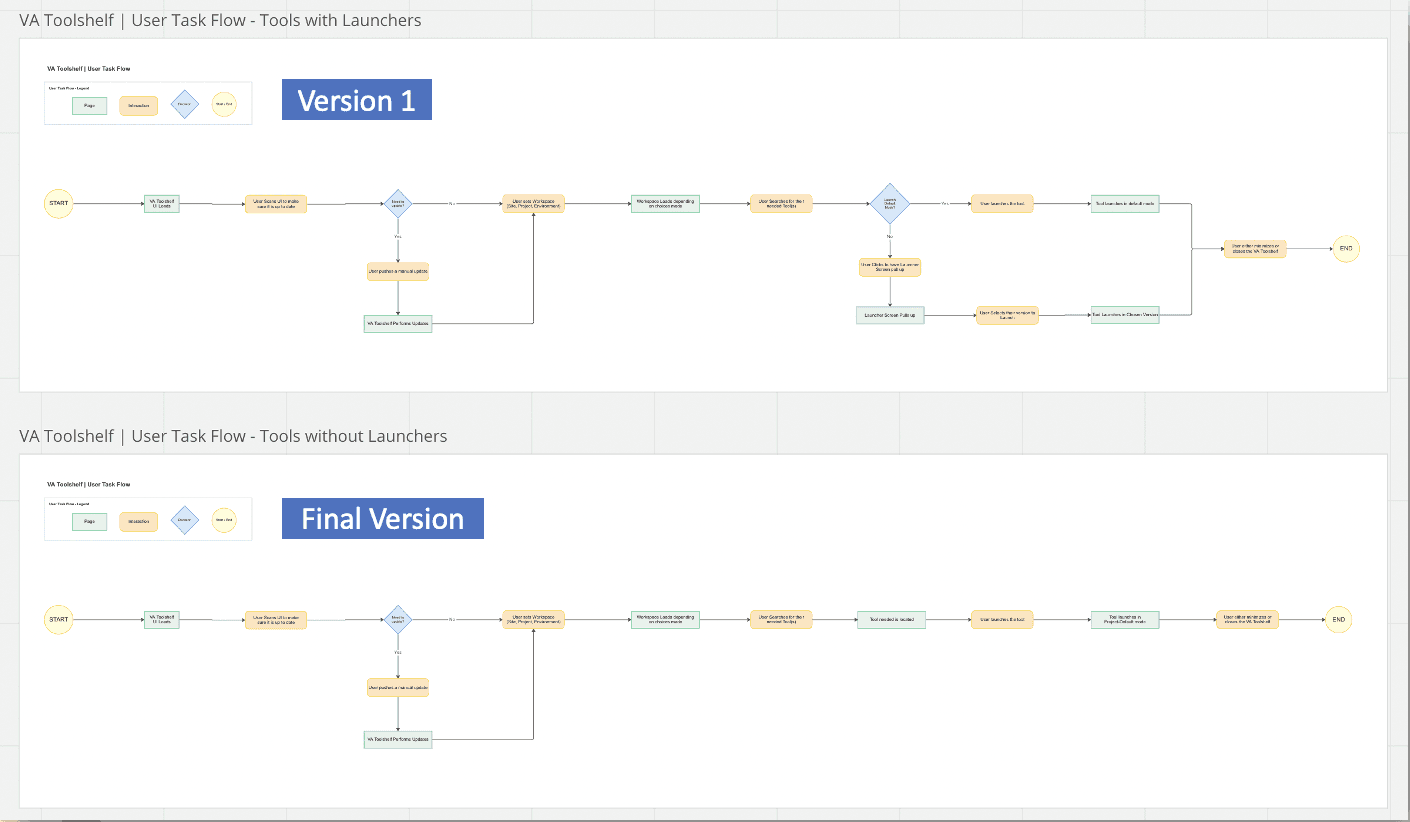The height and width of the screenshot is (822, 1410).
Task: Click the 'Yes' label beside the Launch Default Mode diamond
Action: (945, 204)
